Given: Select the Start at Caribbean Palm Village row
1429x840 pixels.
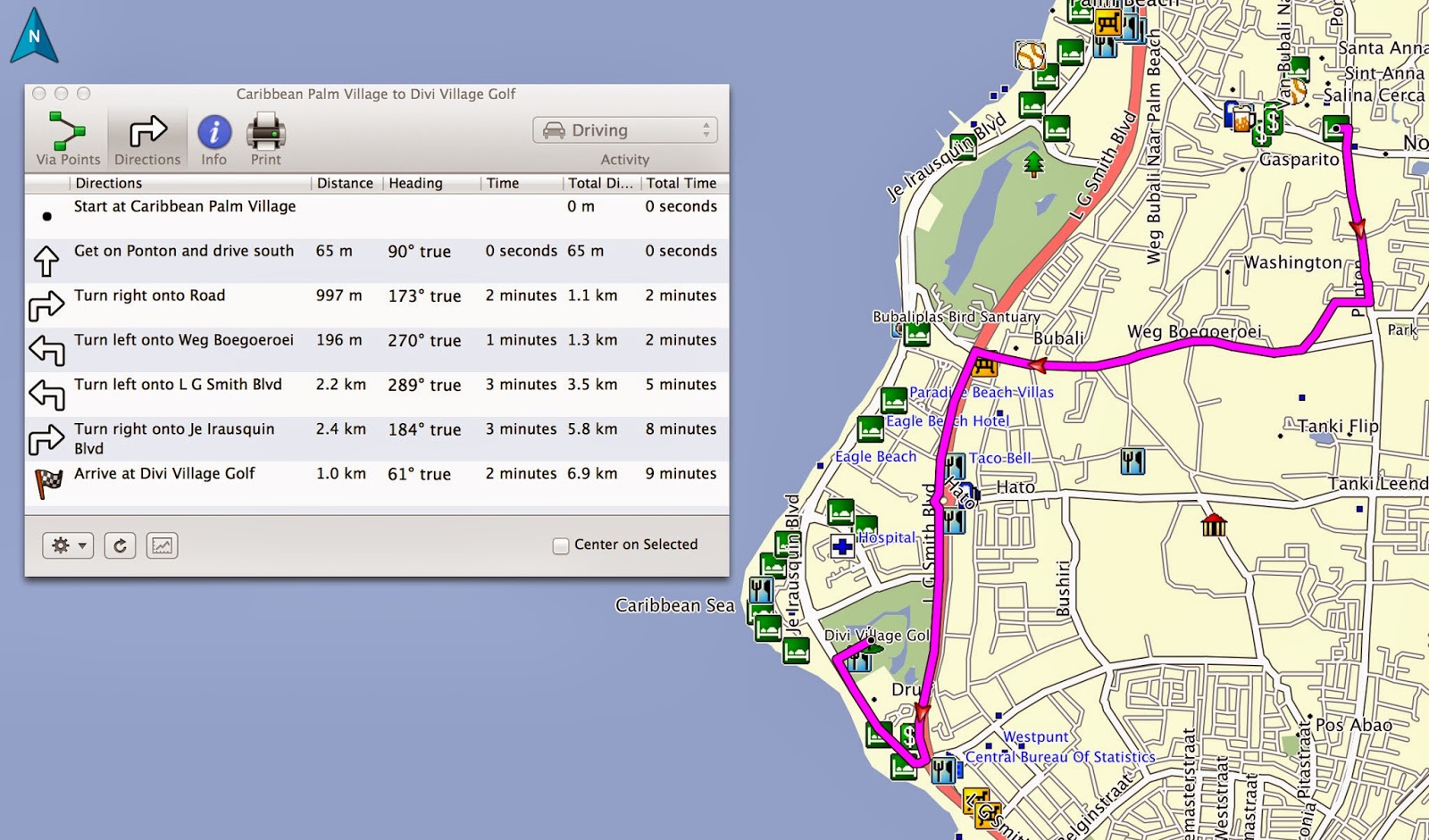Looking at the screenshot, I should (x=377, y=216).
